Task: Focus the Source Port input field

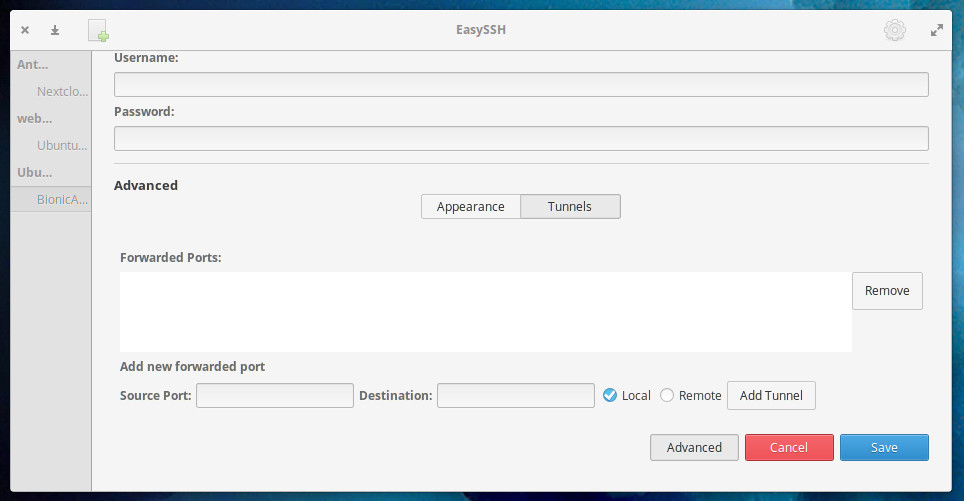Action: [x=275, y=396]
